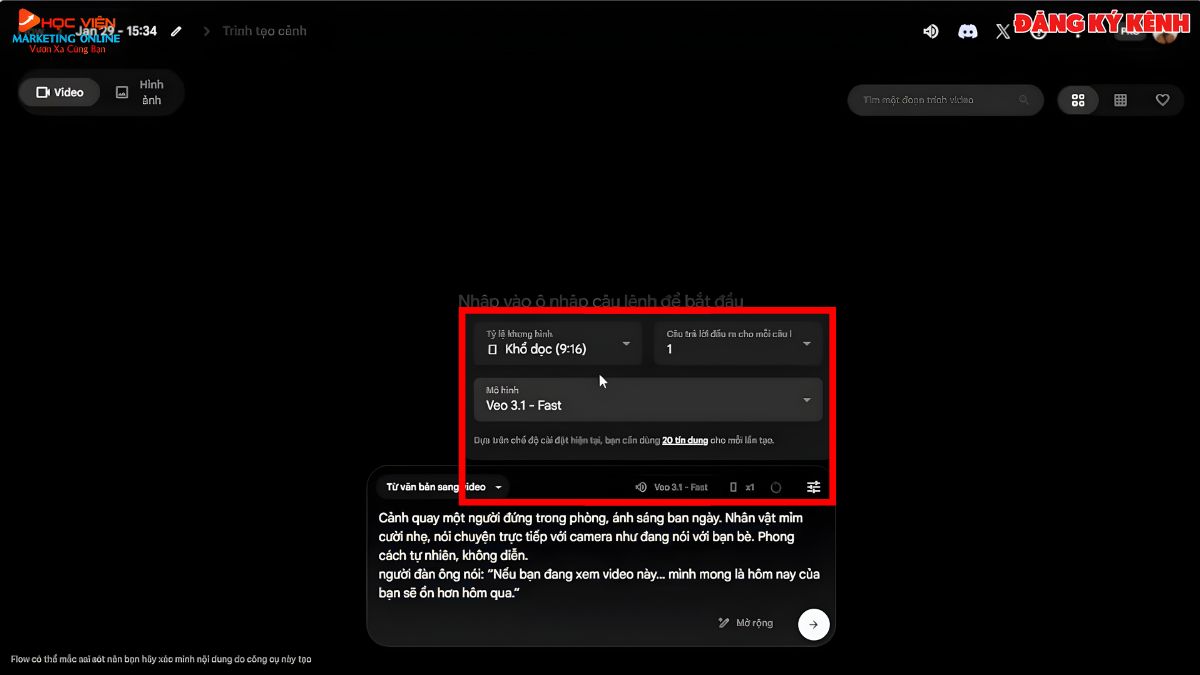This screenshot has height=675, width=1200.
Task: Click the speaker announcements icon in header
Action: click(x=931, y=31)
